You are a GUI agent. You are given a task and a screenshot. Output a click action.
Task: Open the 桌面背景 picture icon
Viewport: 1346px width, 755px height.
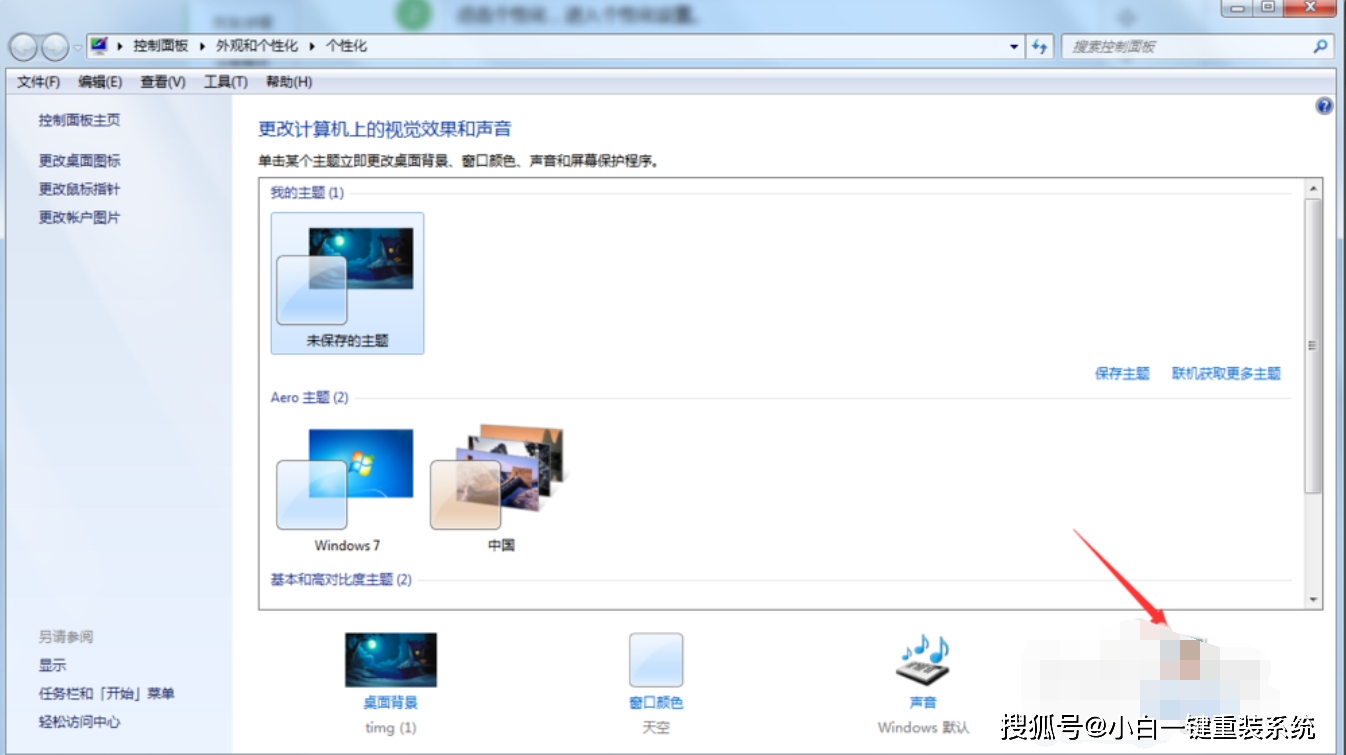click(x=390, y=659)
